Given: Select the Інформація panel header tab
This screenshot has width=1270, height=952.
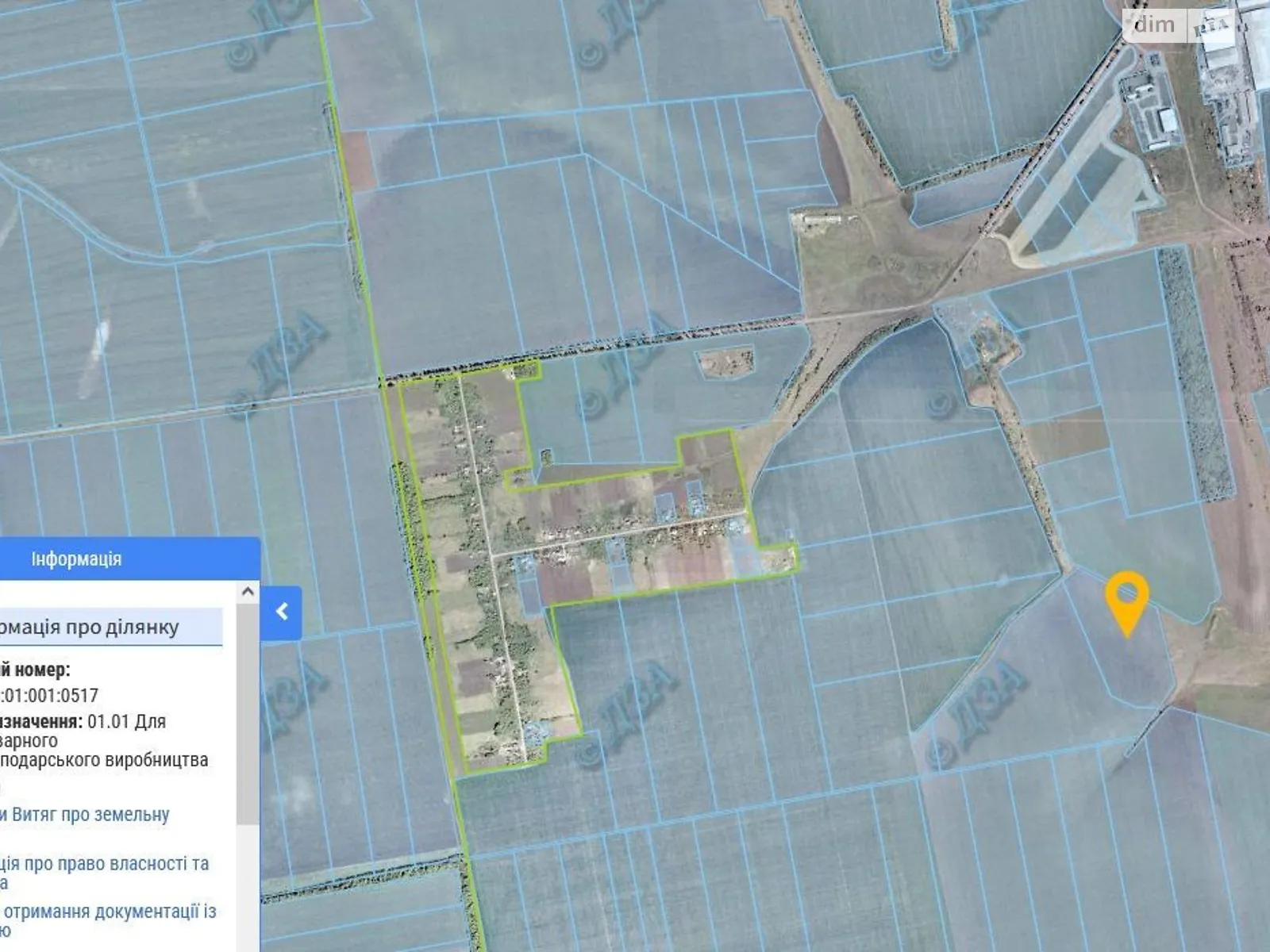Looking at the screenshot, I should pos(76,559).
